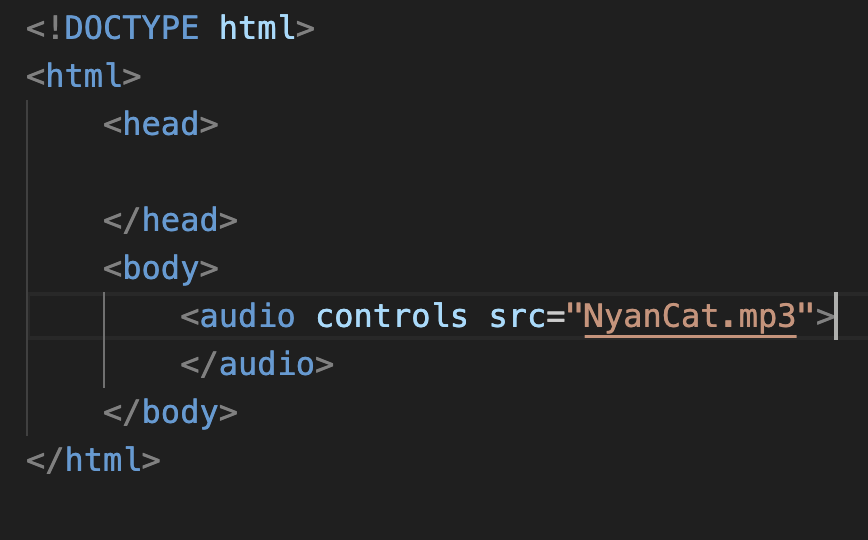Click the closing bracket after NyanCat.mp3 string

(x=825, y=317)
